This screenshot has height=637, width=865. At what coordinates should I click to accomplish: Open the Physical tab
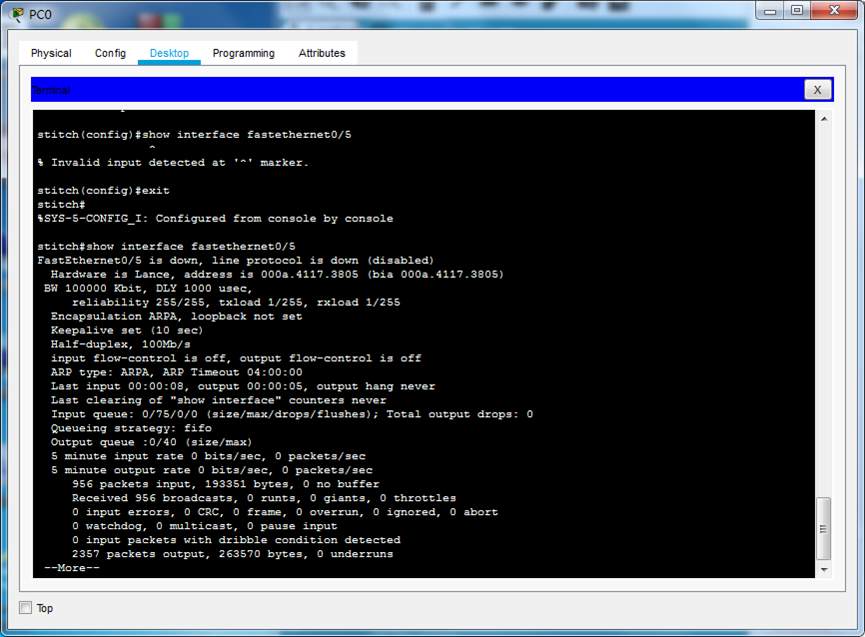pyautogui.click(x=51, y=53)
